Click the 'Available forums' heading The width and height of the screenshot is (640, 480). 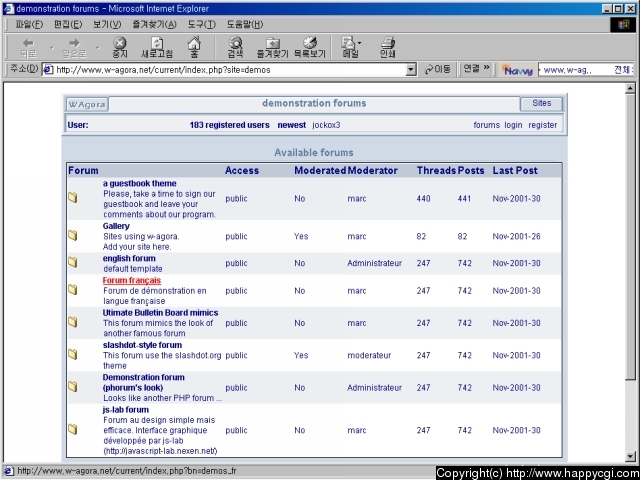[313, 153]
